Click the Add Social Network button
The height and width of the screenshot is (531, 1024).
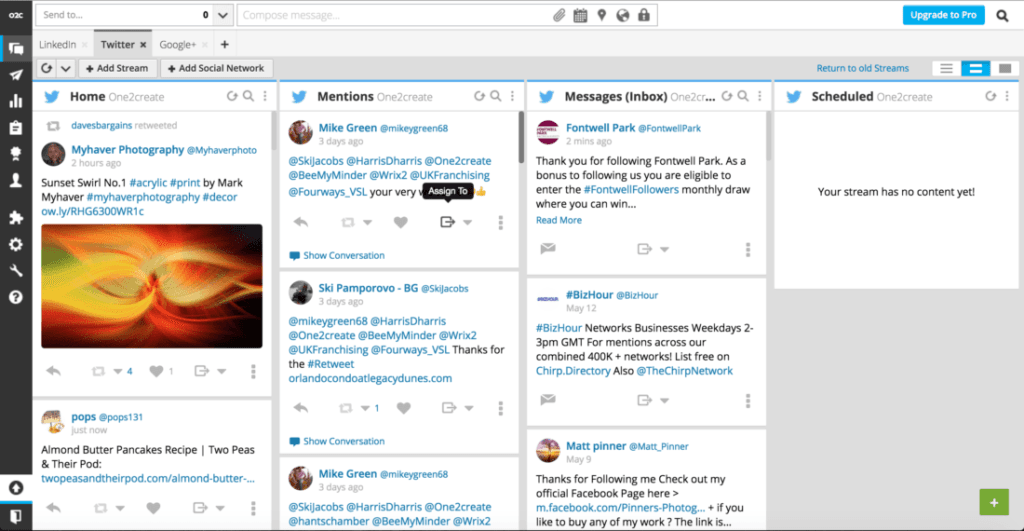216,68
